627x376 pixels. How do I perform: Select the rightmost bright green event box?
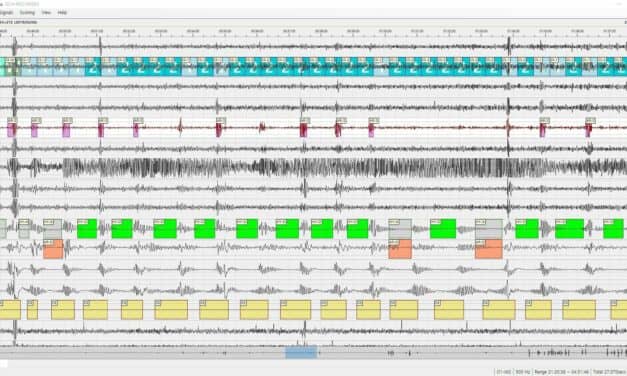tap(613, 228)
